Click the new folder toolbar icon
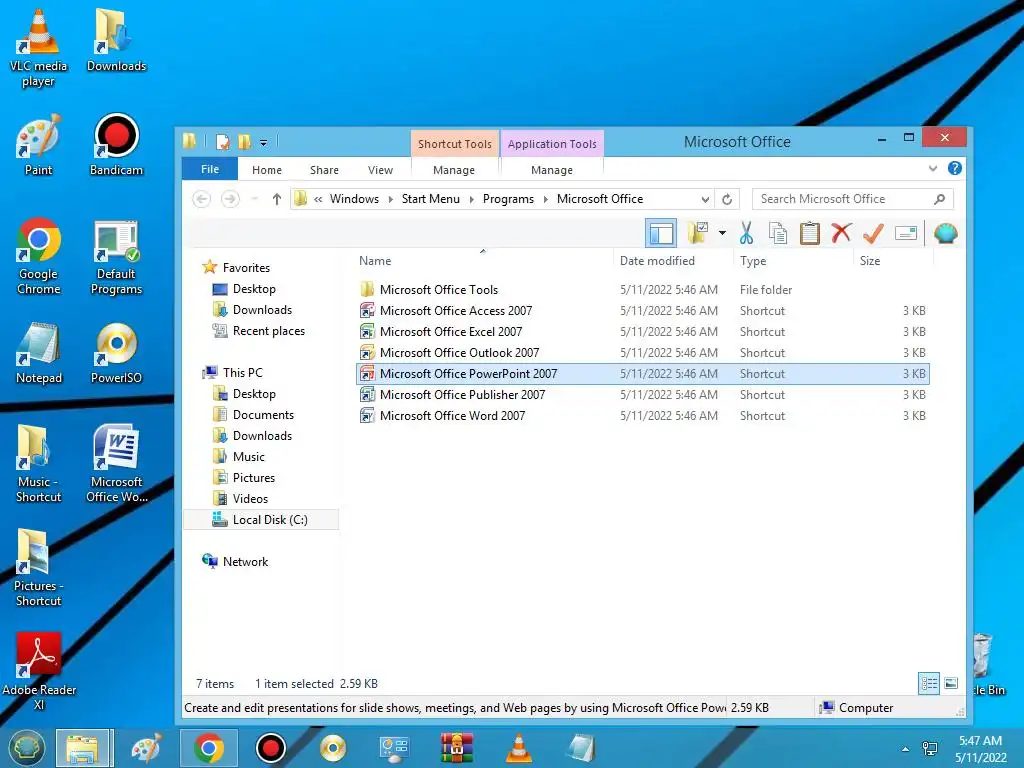 click(x=697, y=233)
